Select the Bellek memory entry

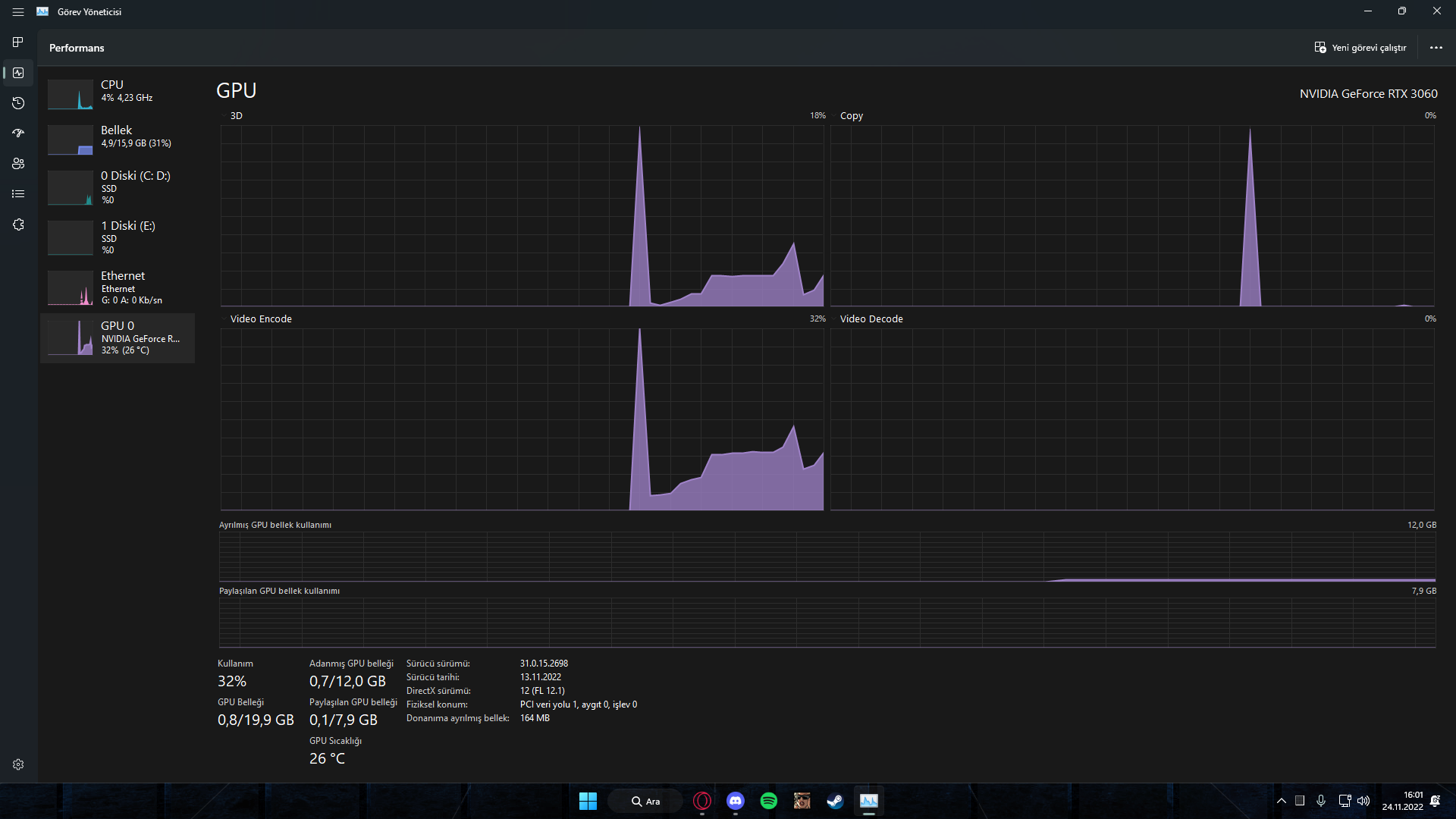click(x=118, y=137)
